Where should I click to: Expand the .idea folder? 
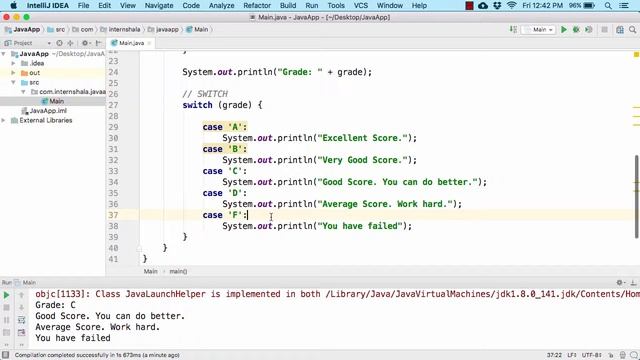click(13, 63)
